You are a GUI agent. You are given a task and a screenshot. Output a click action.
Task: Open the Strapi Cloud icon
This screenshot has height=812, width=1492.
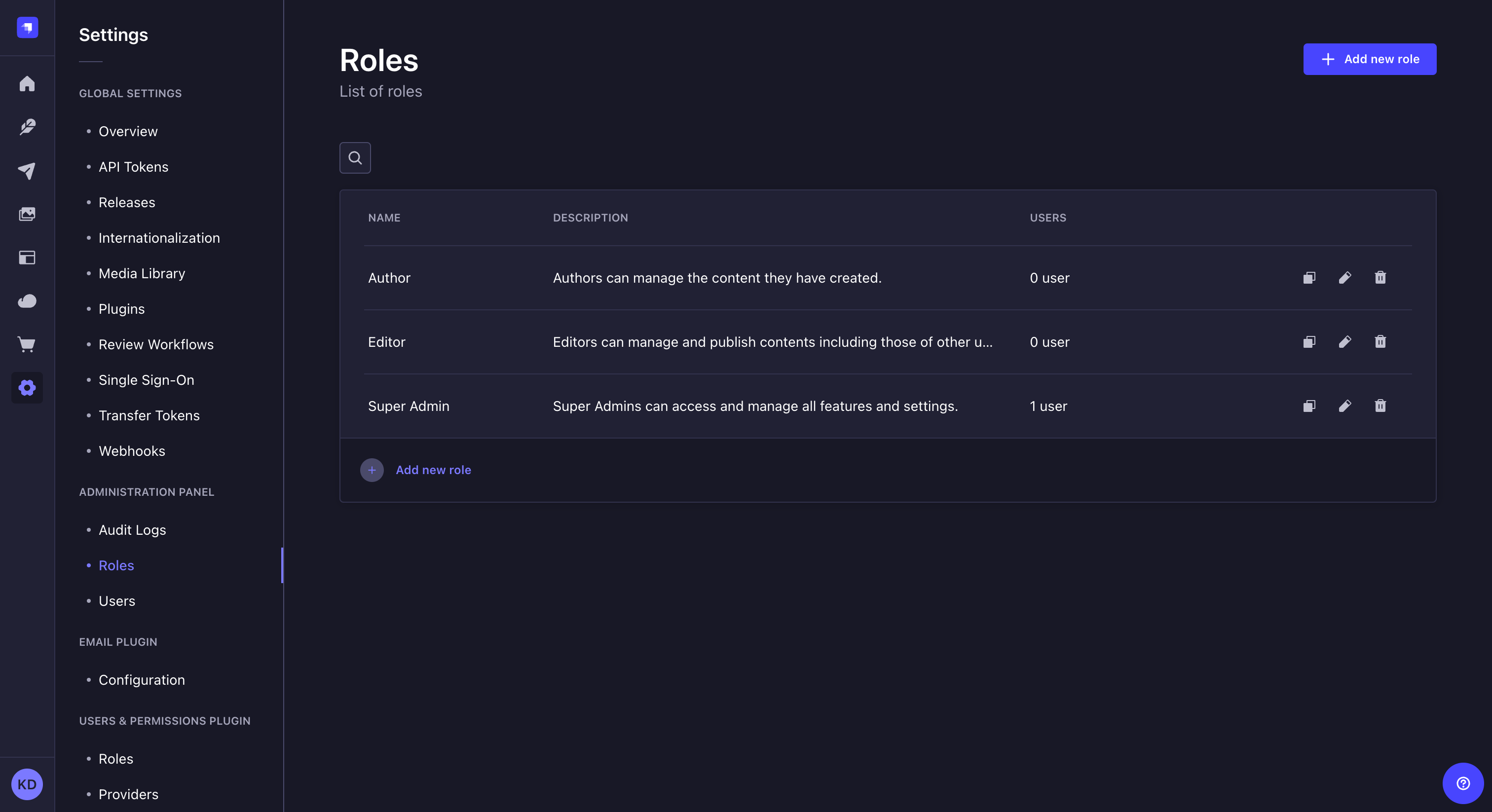point(27,301)
